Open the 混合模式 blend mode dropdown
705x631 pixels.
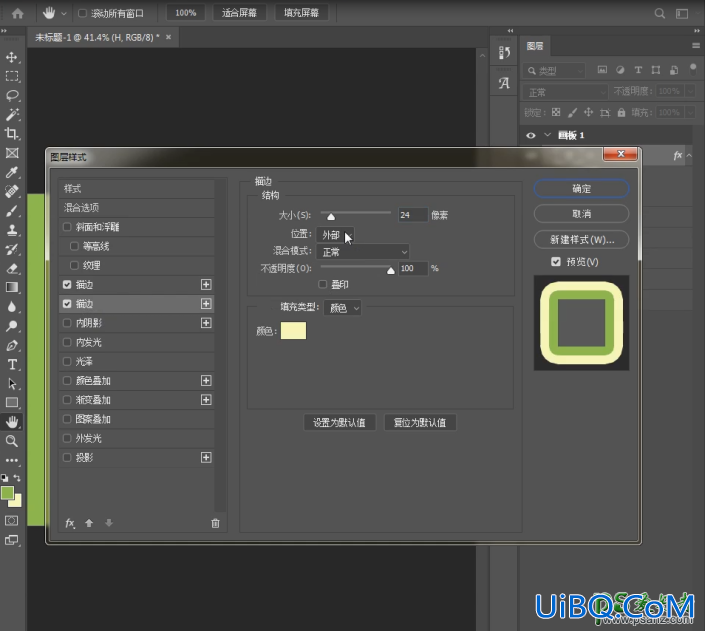363,252
